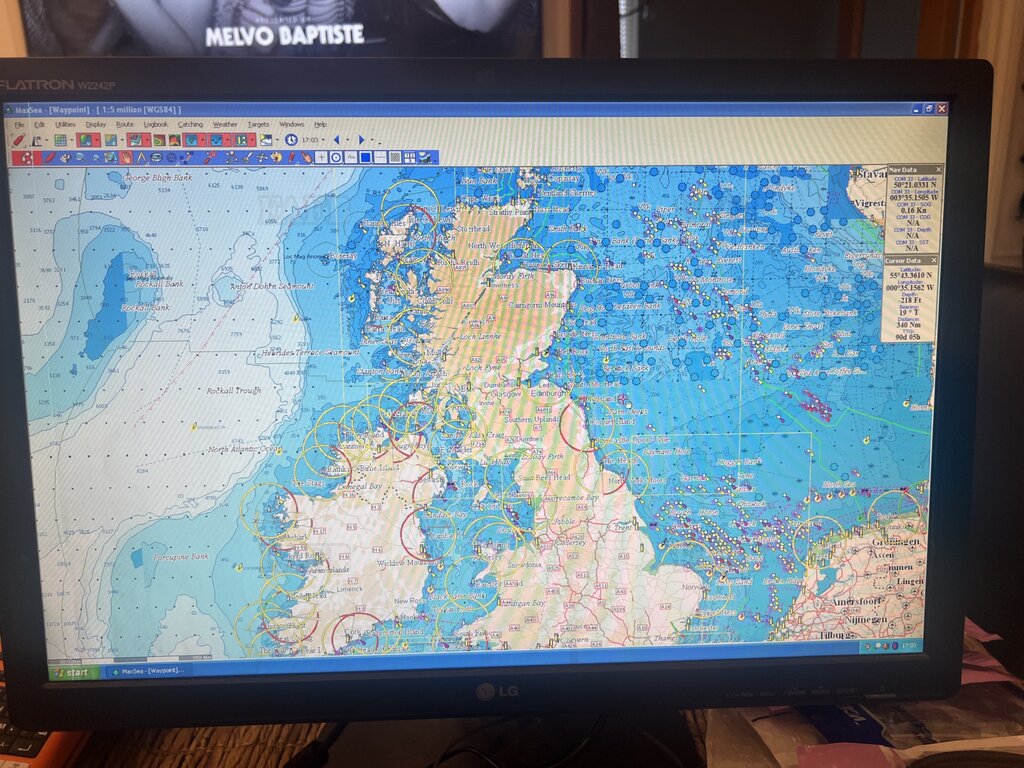
Task: Click the man overboard lifebuoy icon
Action: coord(26,157)
